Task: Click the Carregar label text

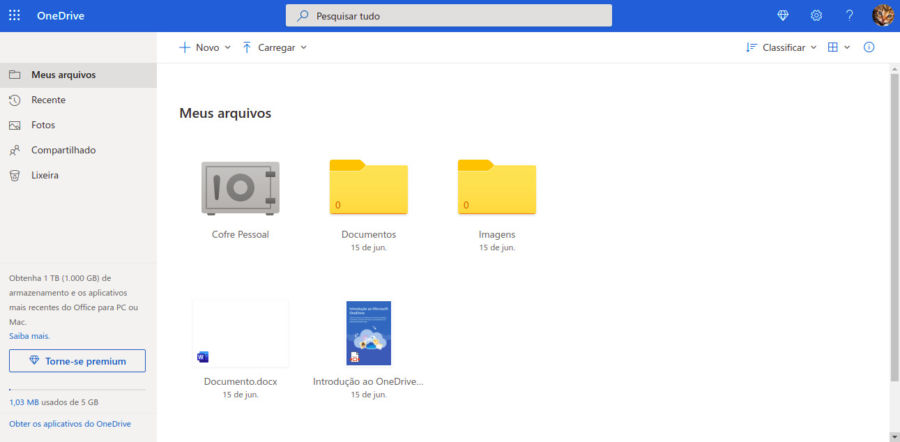Action: 277,48
